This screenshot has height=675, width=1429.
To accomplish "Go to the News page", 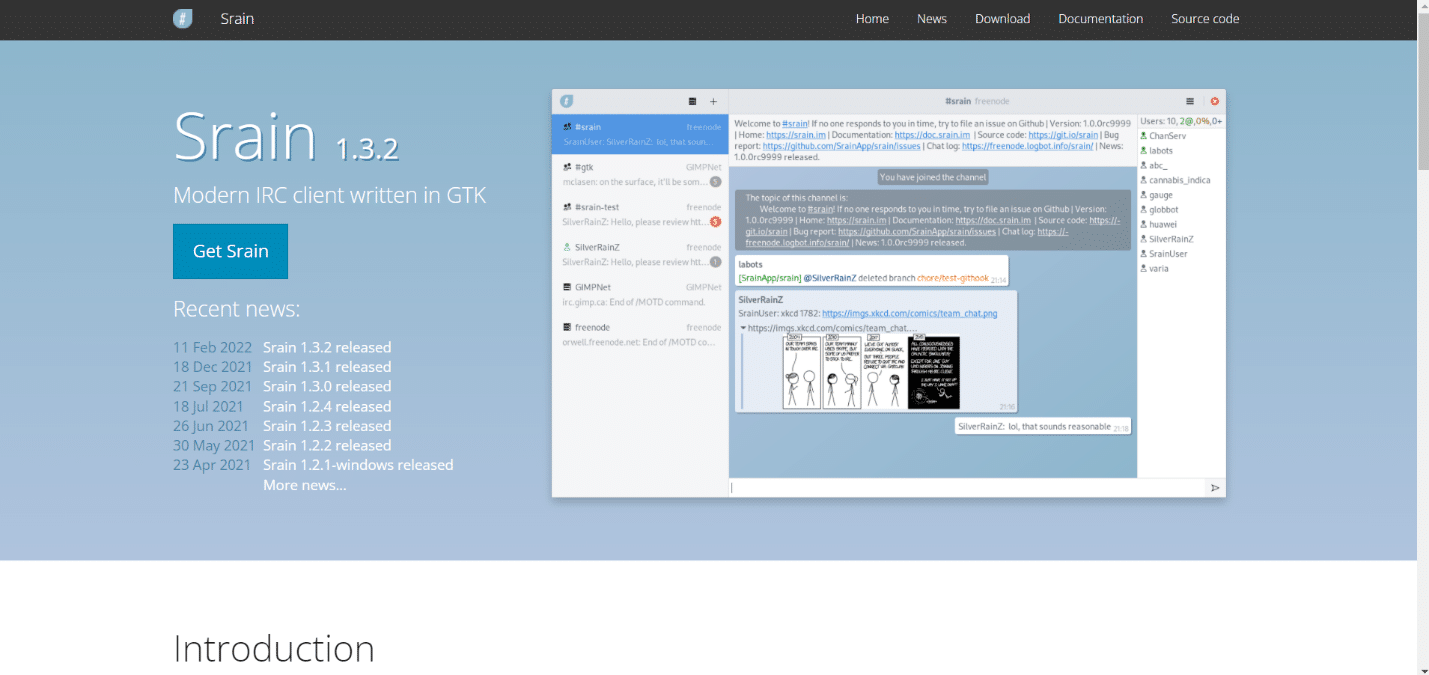I will [x=932, y=18].
